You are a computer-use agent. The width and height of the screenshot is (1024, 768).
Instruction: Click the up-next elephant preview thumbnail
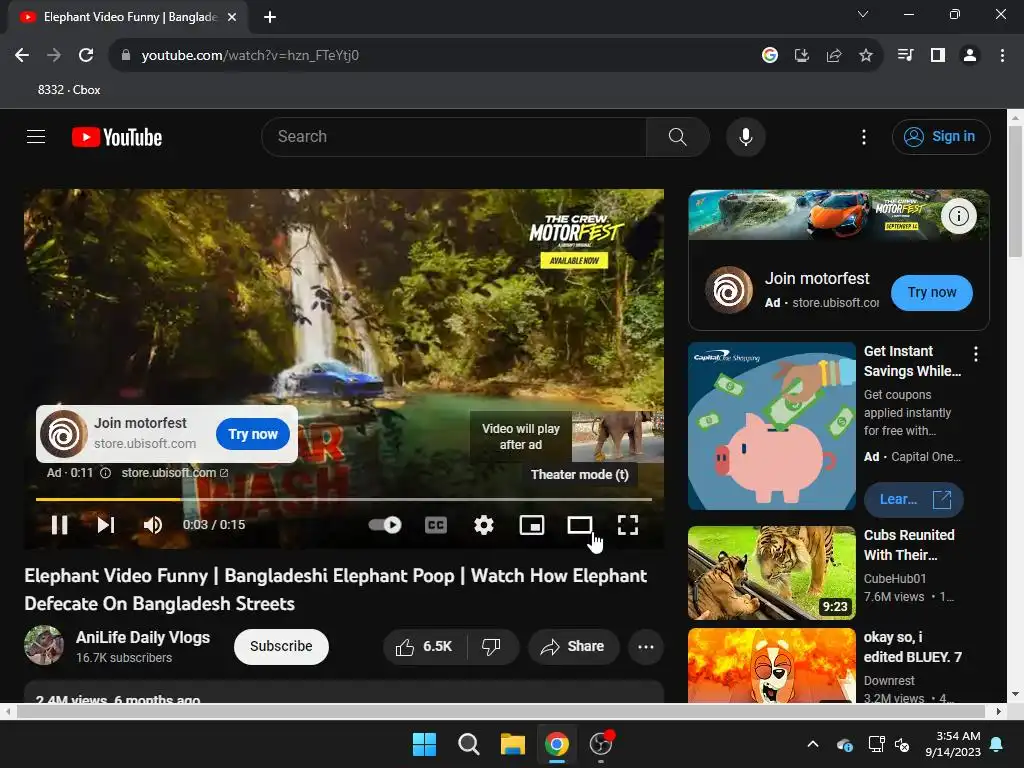point(618,437)
